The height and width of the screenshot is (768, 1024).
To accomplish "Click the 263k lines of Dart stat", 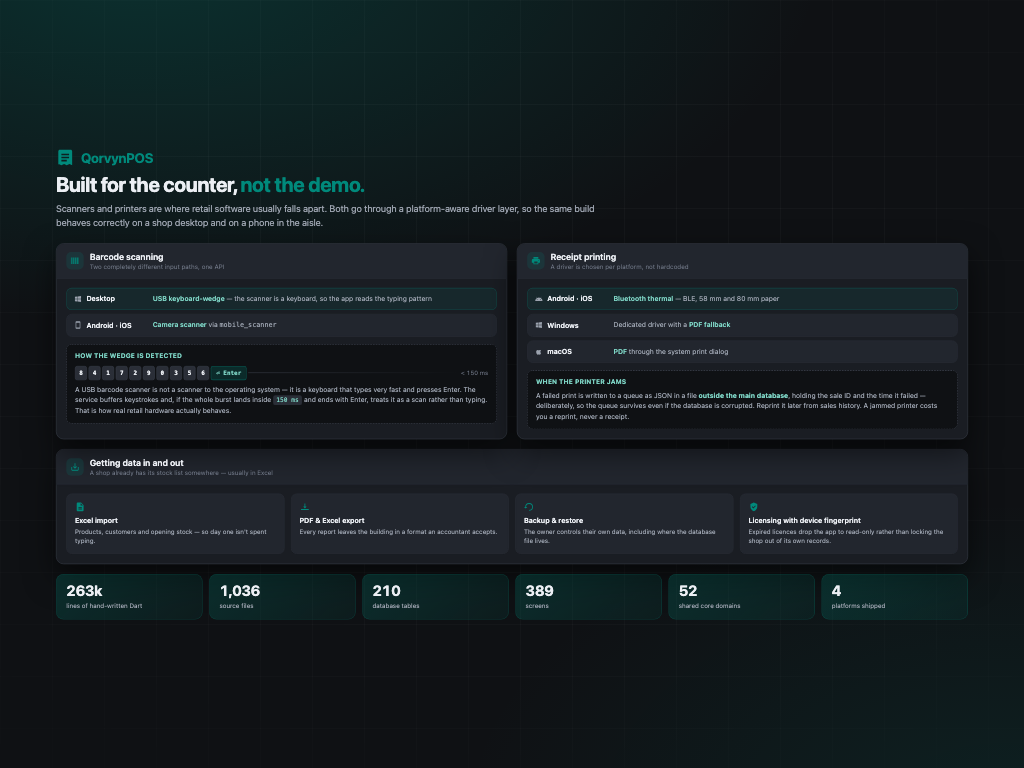I will click(129, 597).
